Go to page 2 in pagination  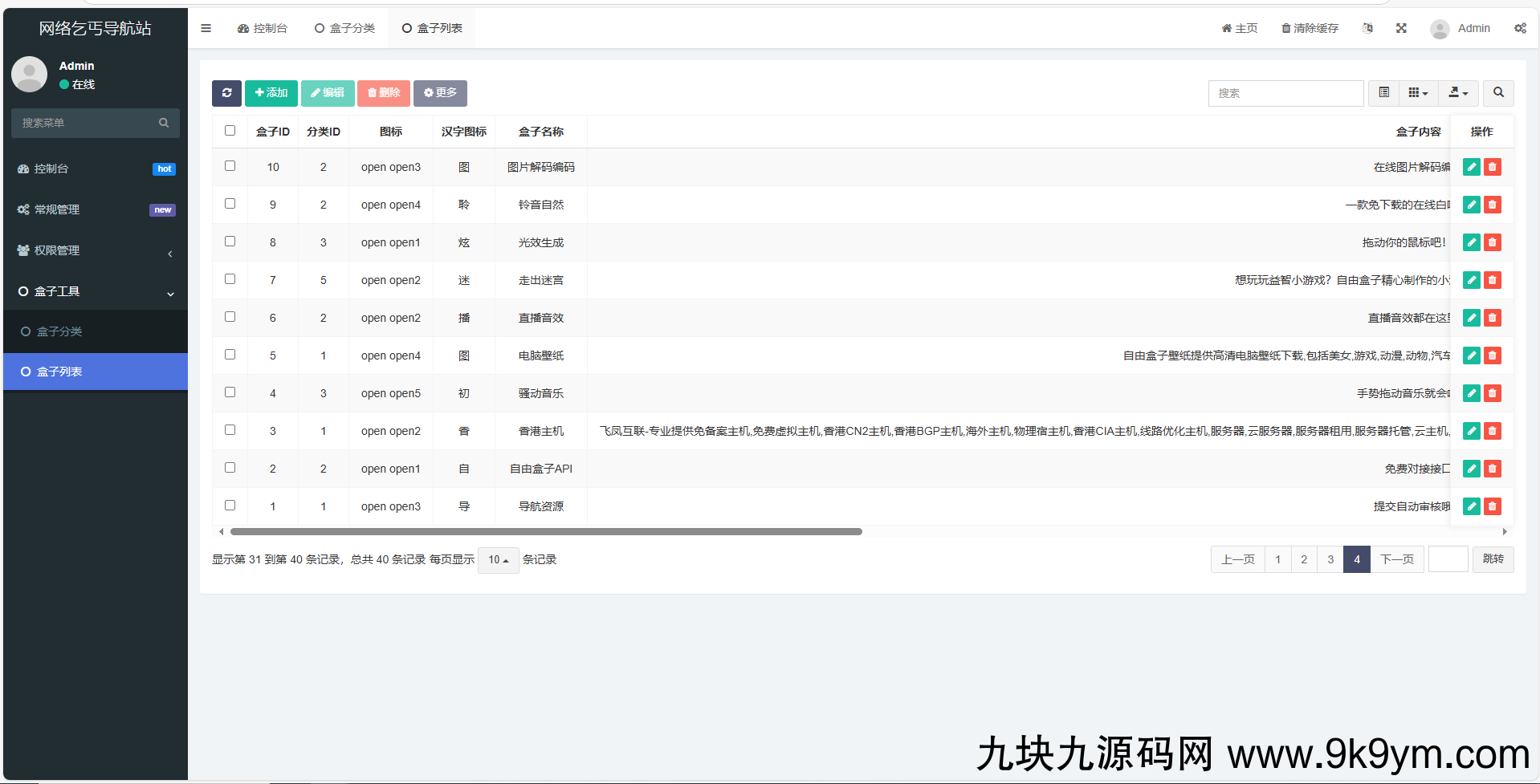click(x=1304, y=559)
